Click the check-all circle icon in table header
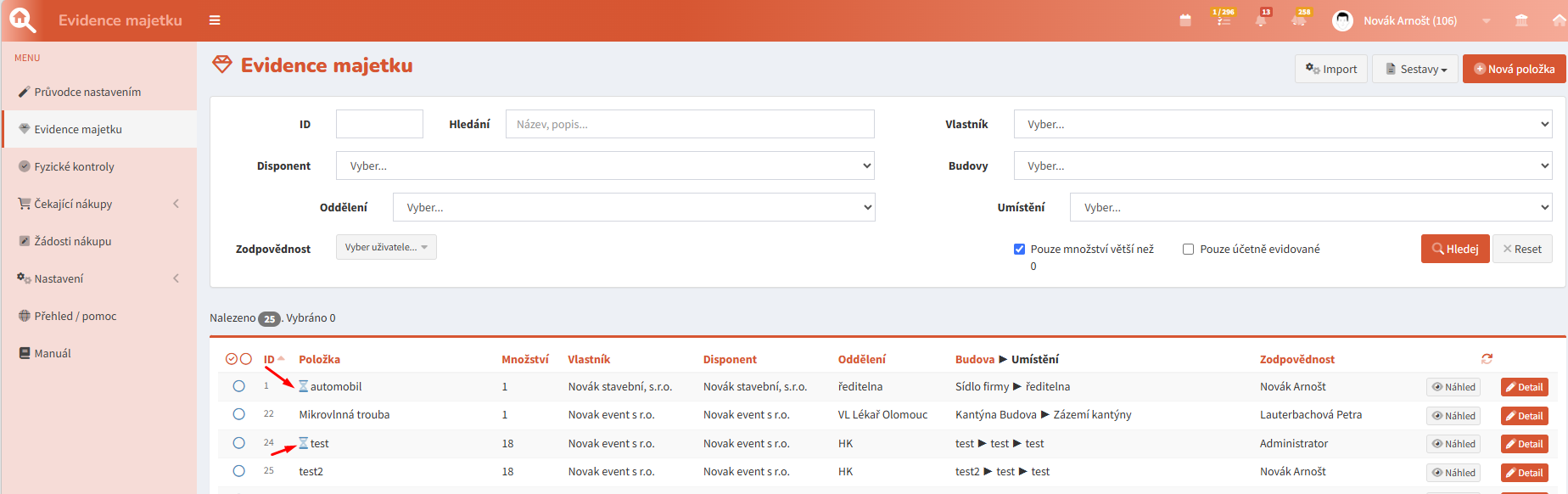Screen dimensions: 1568x494 tap(232, 359)
